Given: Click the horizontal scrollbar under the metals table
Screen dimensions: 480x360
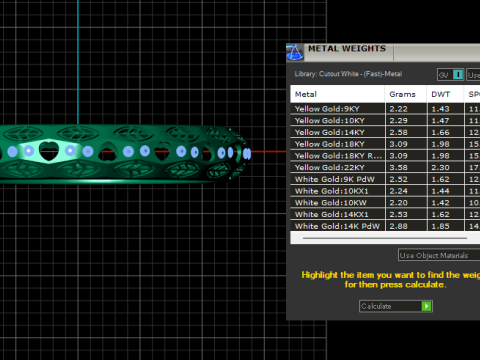Looking at the screenshot, I should point(385,238).
